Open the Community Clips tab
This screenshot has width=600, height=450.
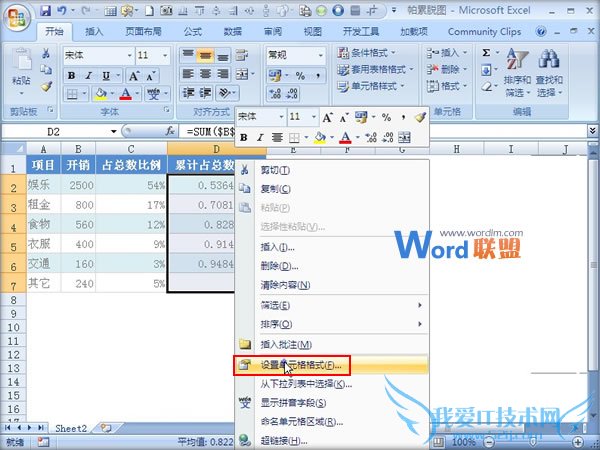click(484, 31)
